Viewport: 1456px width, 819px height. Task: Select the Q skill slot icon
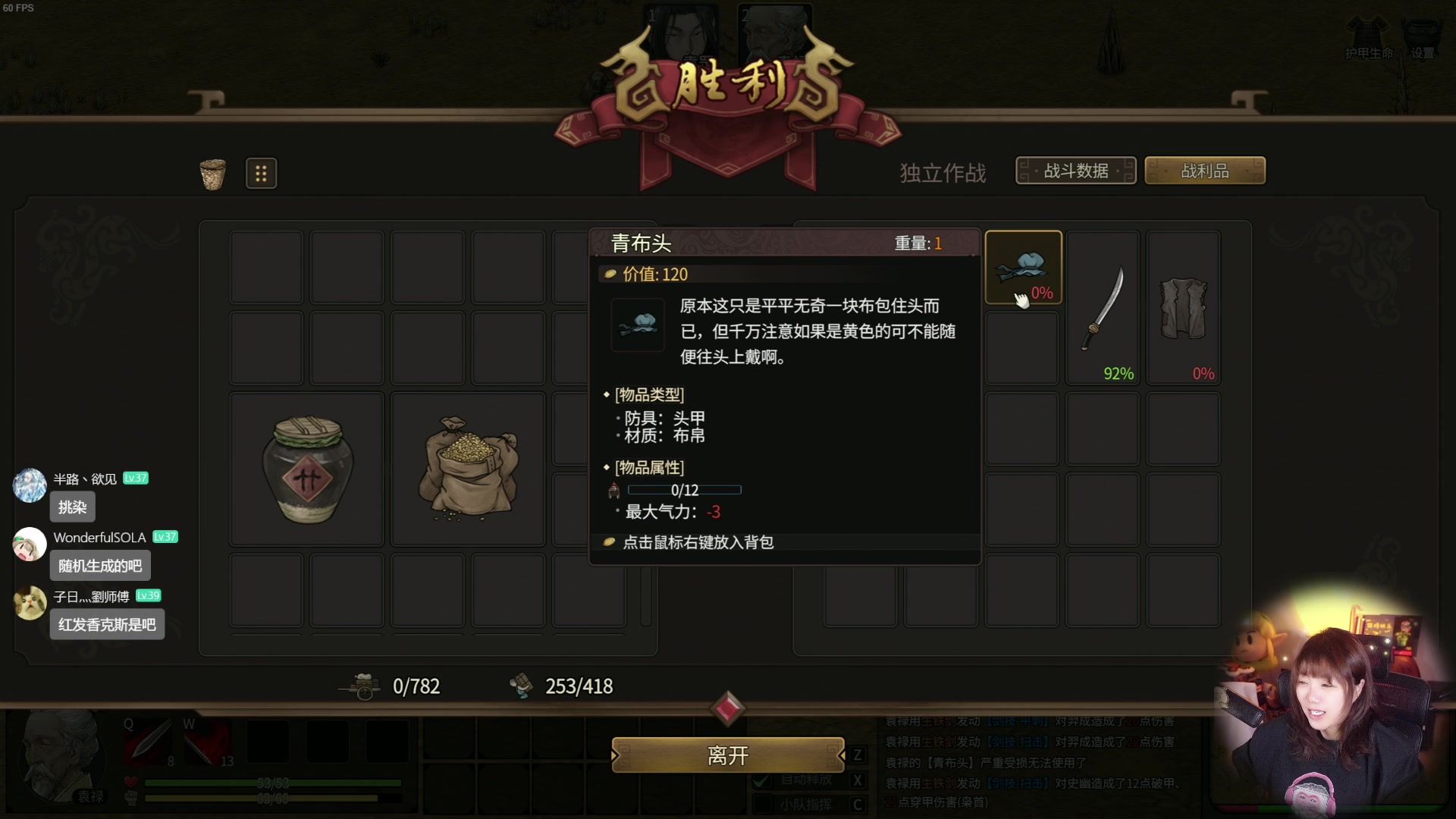coord(149,741)
